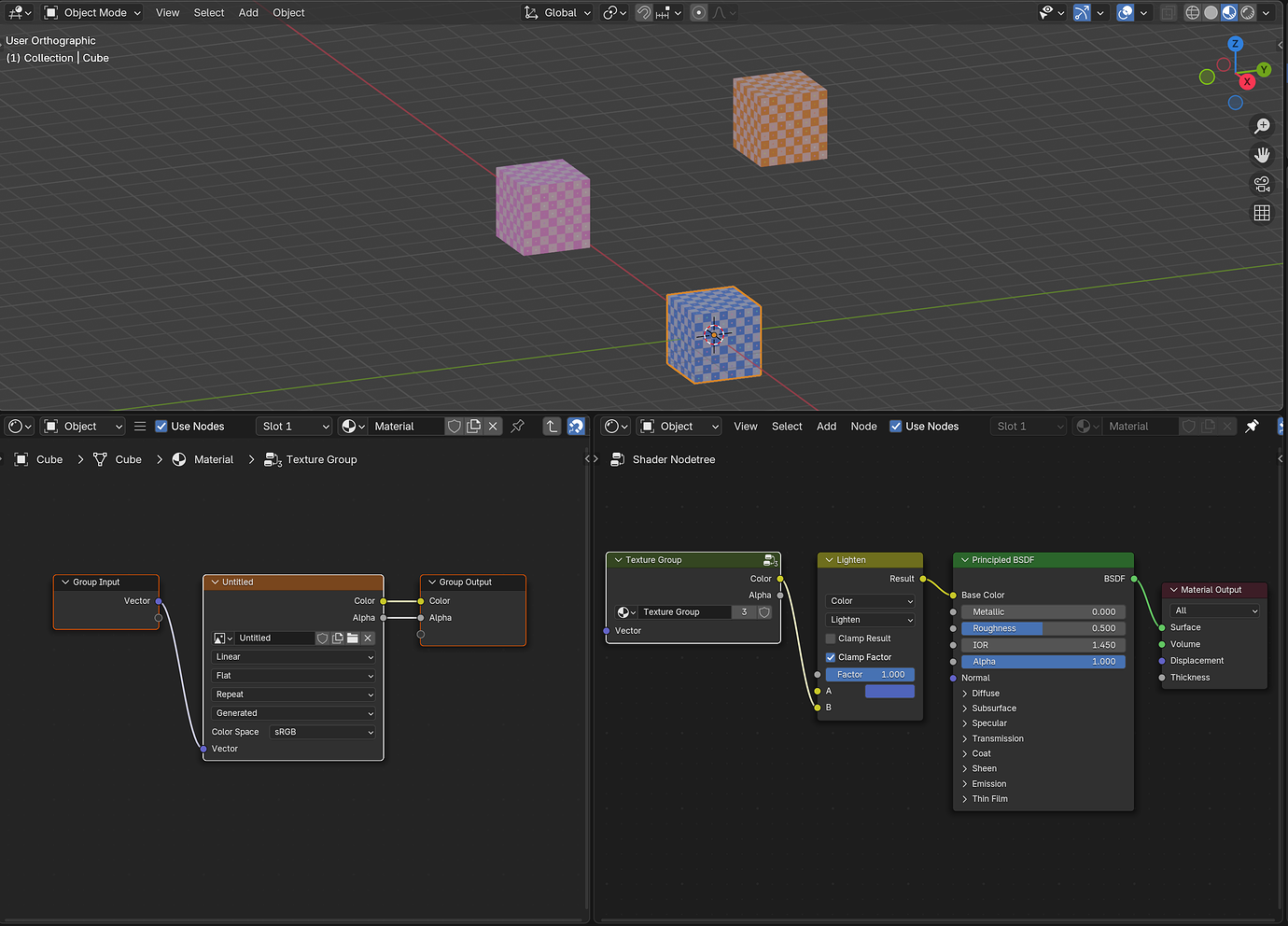1288x926 pixels.
Task: Open the Slot 1 dropdown in left editor
Action: tap(295, 426)
